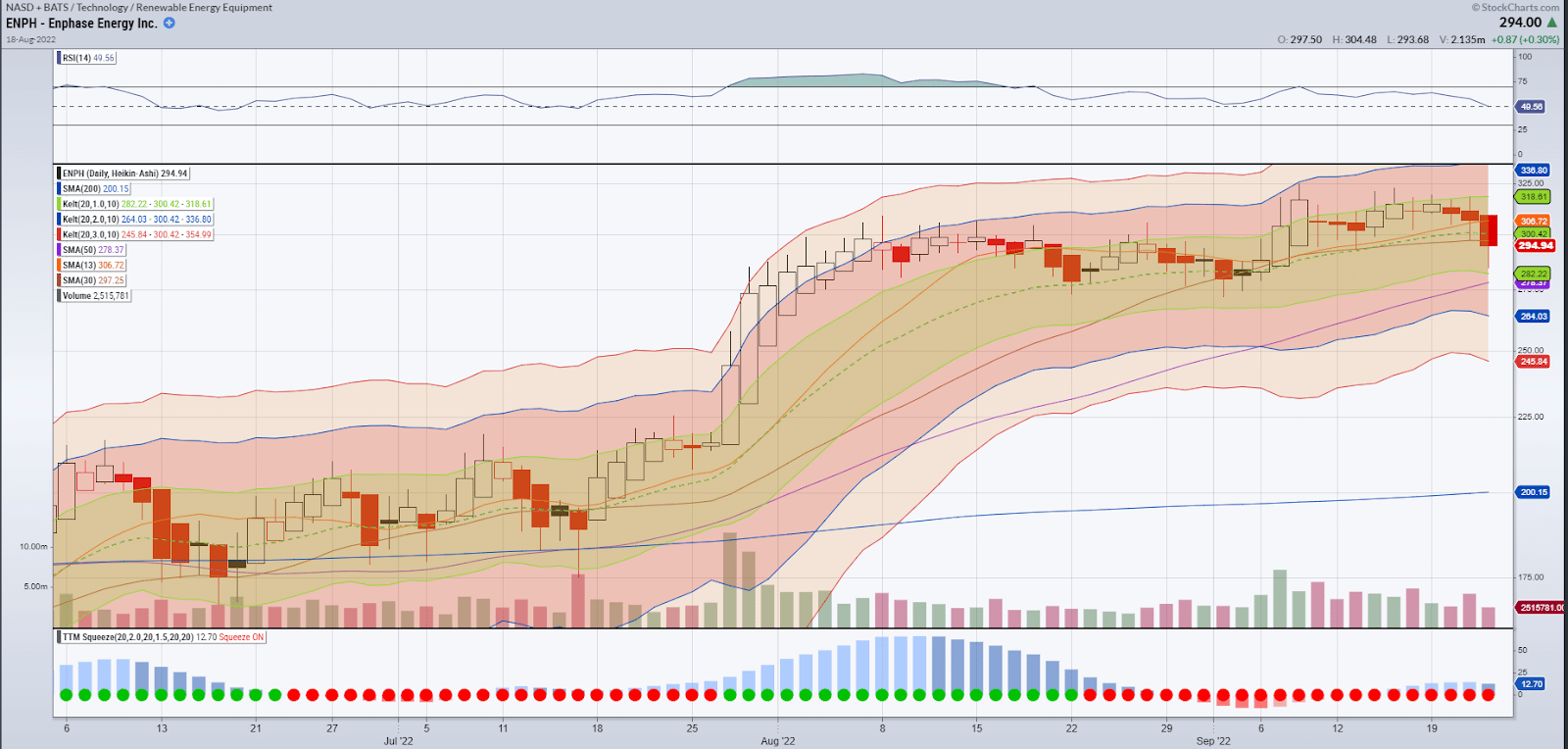The height and width of the screenshot is (749, 1568).
Task: Click the 245.84 red price tag
Action: (x=1534, y=362)
